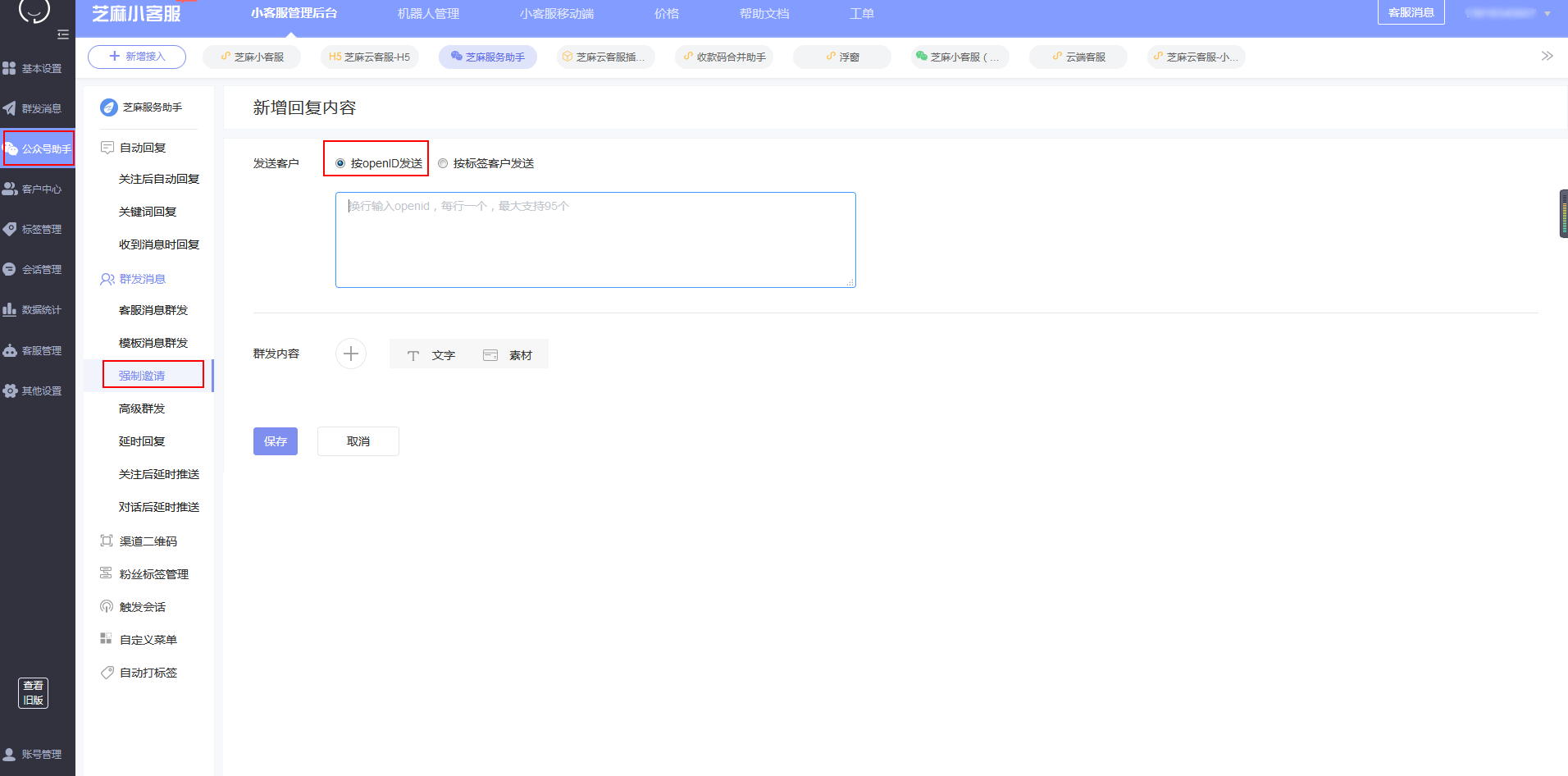Image resolution: width=1568 pixels, height=776 pixels.
Task: Select 公众号助手 in left sidebar
Action: (39, 148)
